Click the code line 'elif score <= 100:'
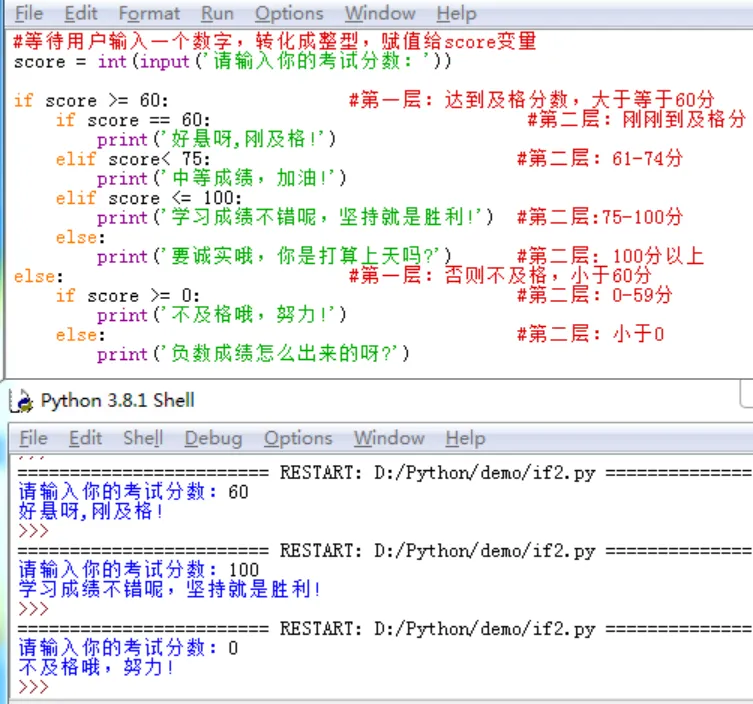 click(148, 198)
